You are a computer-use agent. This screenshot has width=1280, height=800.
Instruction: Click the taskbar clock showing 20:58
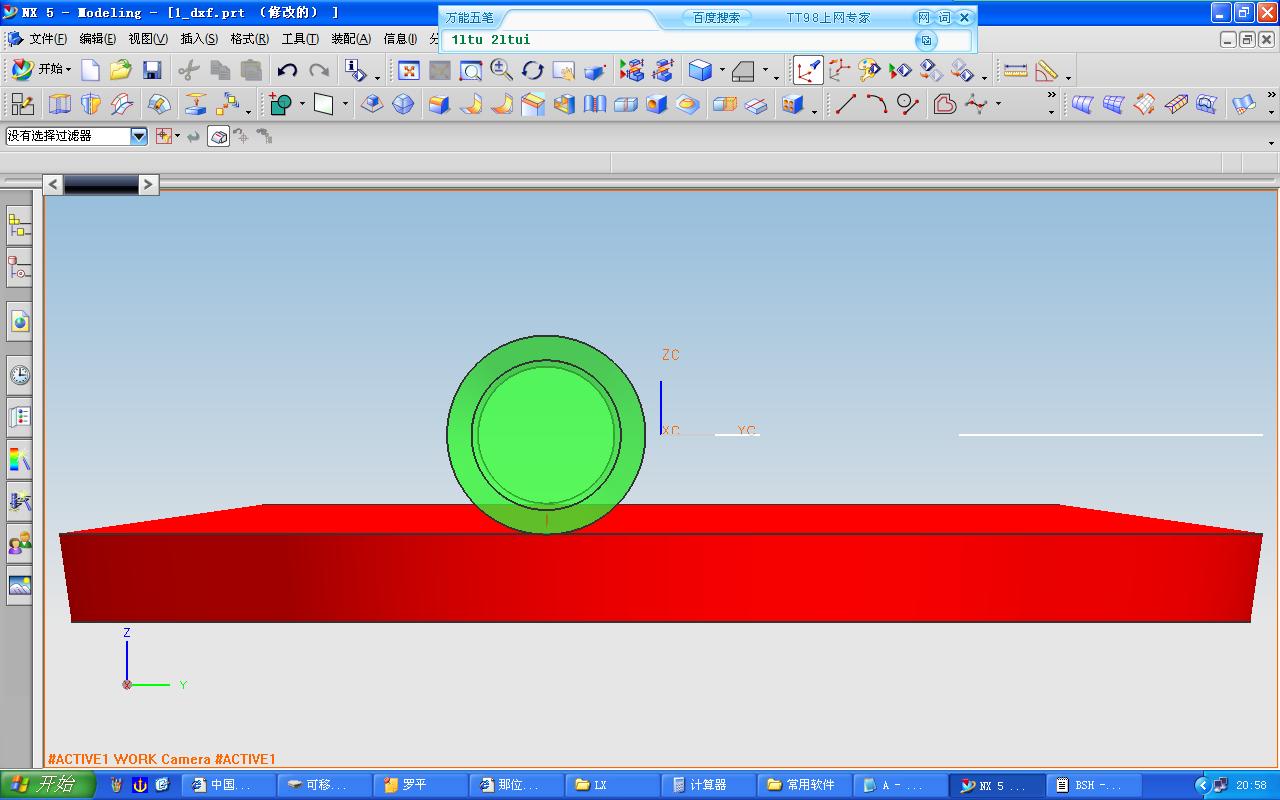click(x=1251, y=785)
